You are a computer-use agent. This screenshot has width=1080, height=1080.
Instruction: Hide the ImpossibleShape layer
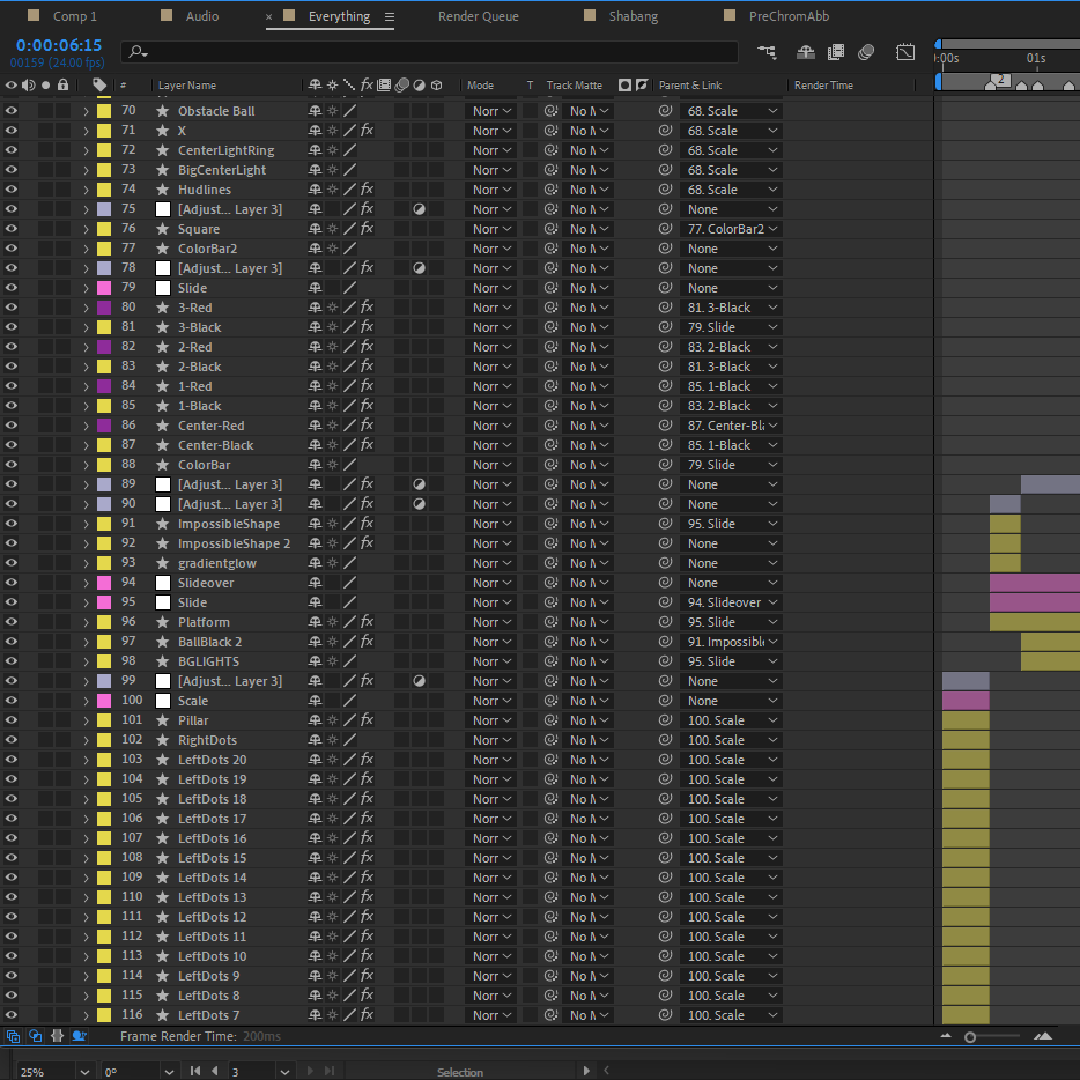pos(11,523)
